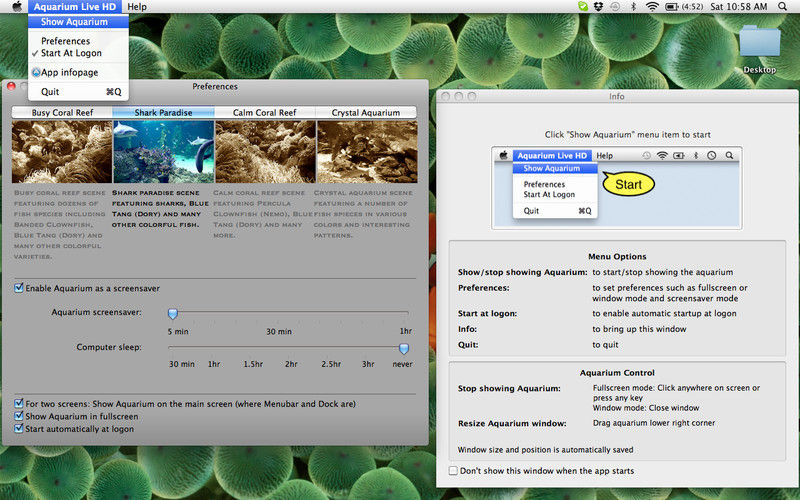This screenshot has width=800, height=500.
Task: Choose Show Aquarium menu item
Action: point(78,21)
